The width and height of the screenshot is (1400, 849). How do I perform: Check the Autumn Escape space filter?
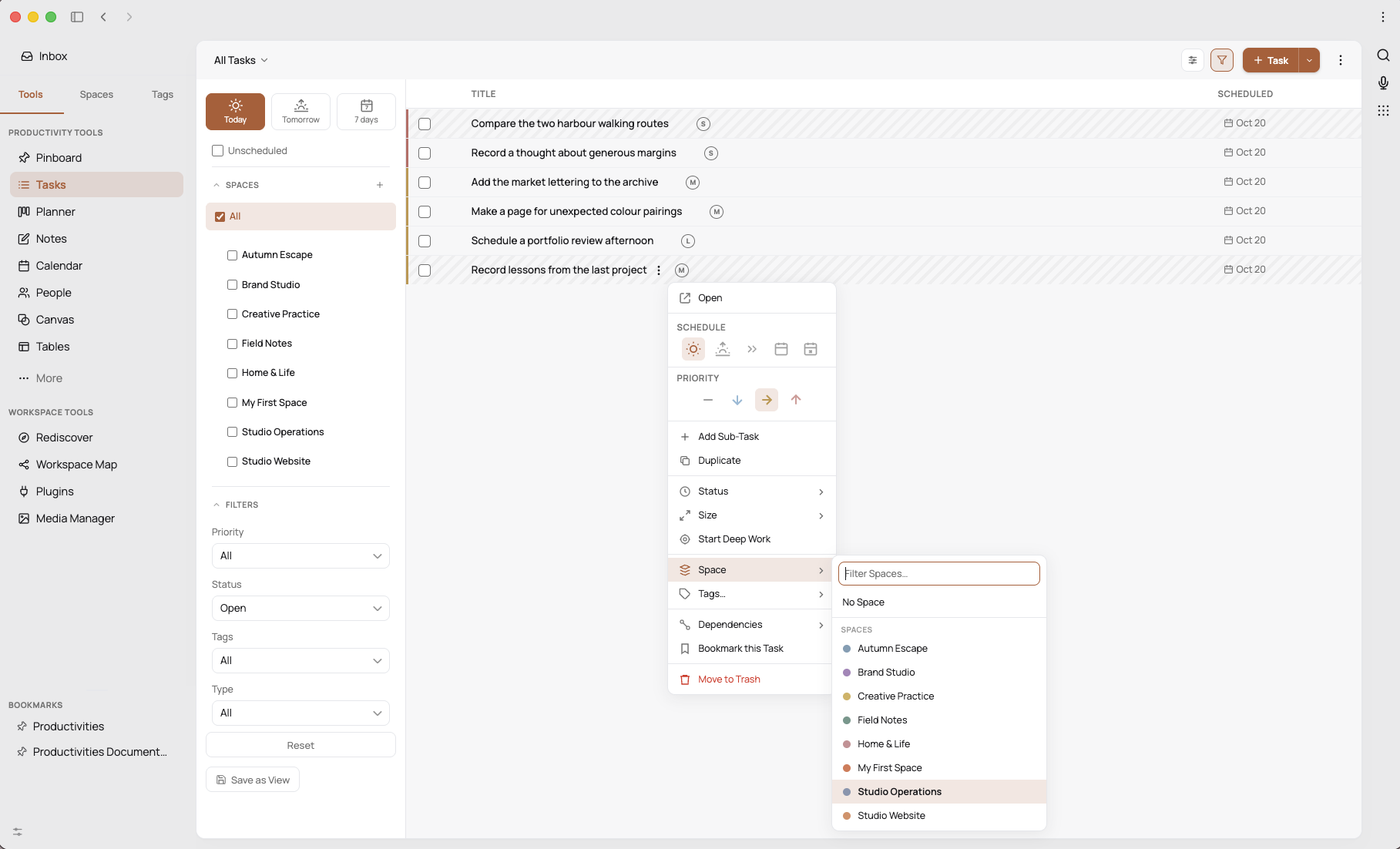(232, 255)
